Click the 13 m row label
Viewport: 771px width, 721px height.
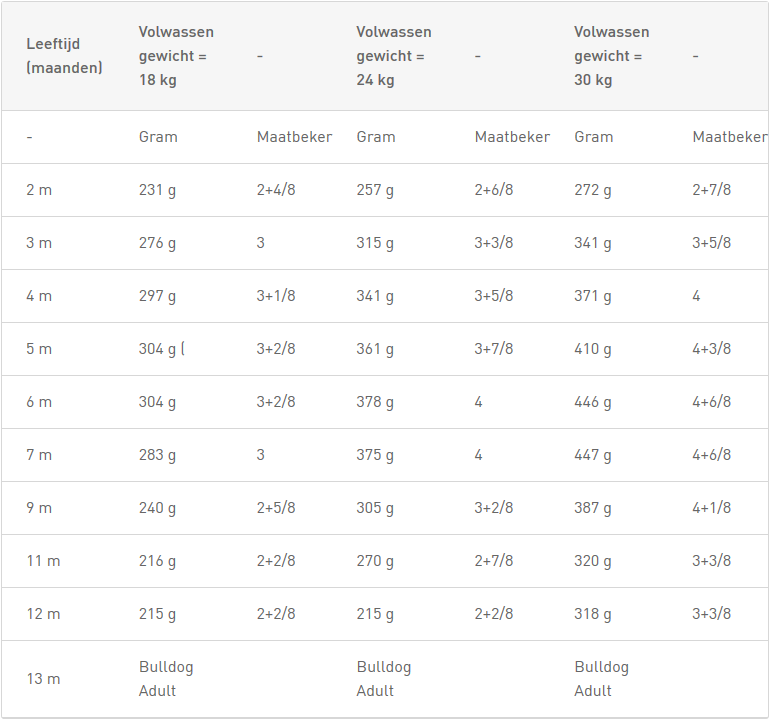43,679
